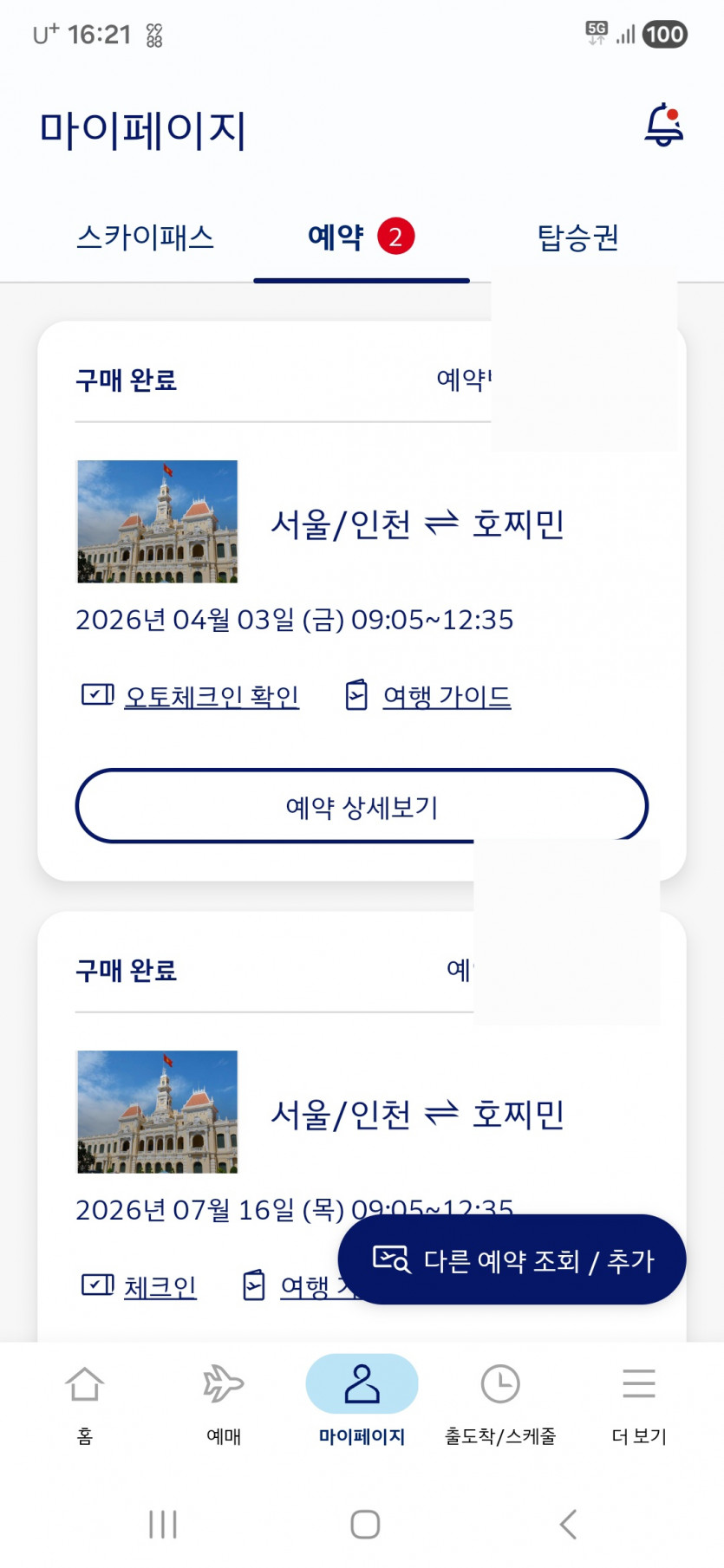This screenshot has width=724, height=1568.
Task: Tap the first Ho Chi Minh thumbnail
Action: point(157,522)
